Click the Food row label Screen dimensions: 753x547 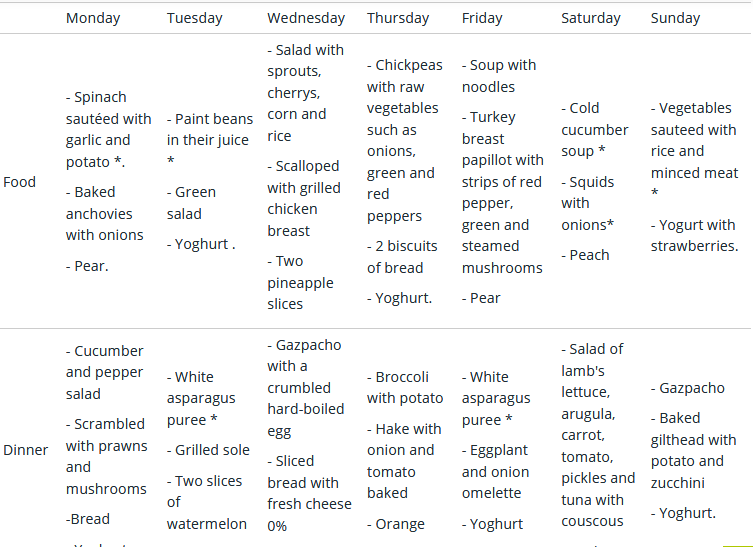pos(19,182)
